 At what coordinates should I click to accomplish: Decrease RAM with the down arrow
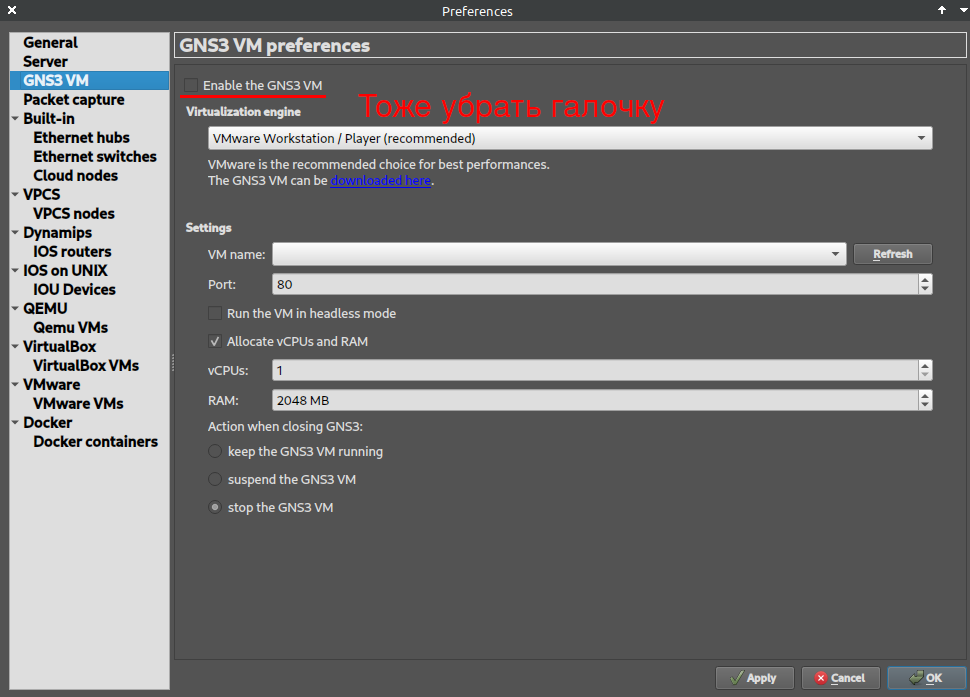[x=925, y=405]
